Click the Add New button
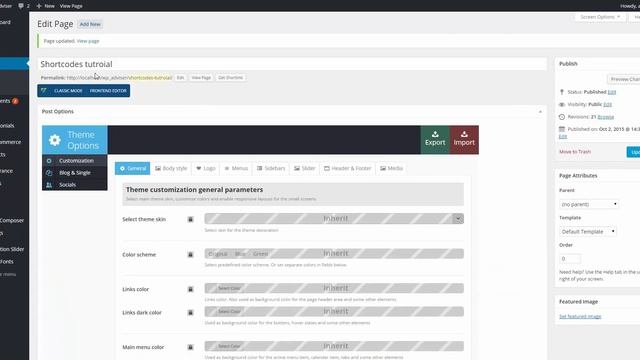The image size is (640, 360). pyautogui.click(x=90, y=24)
